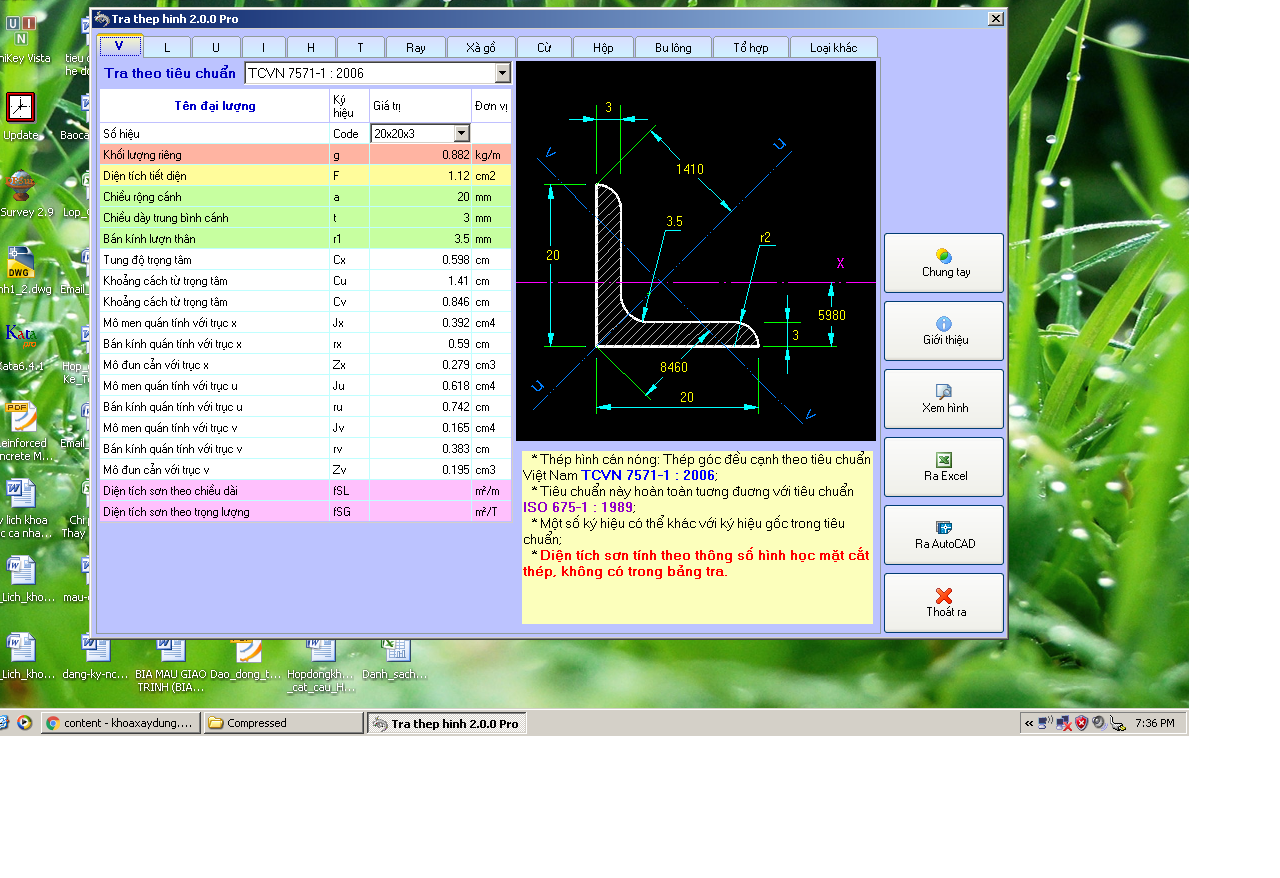Click the Chung tay button
Screen dimensions: 1280x878
[944, 263]
